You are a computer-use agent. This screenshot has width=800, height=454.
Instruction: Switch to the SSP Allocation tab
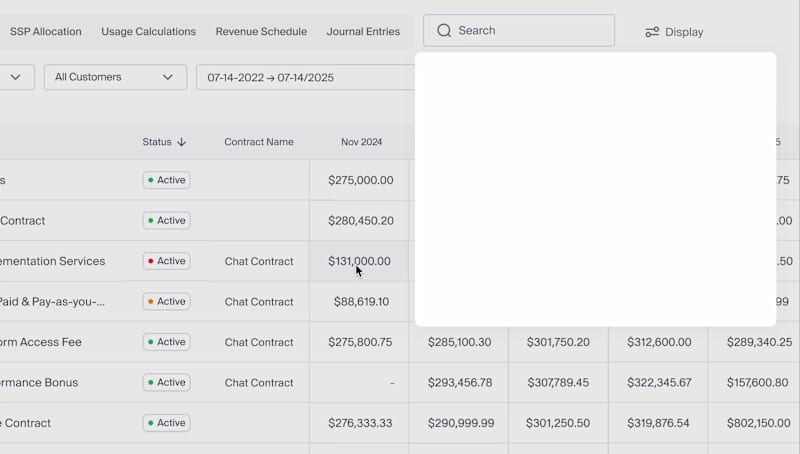tap(45, 31)
